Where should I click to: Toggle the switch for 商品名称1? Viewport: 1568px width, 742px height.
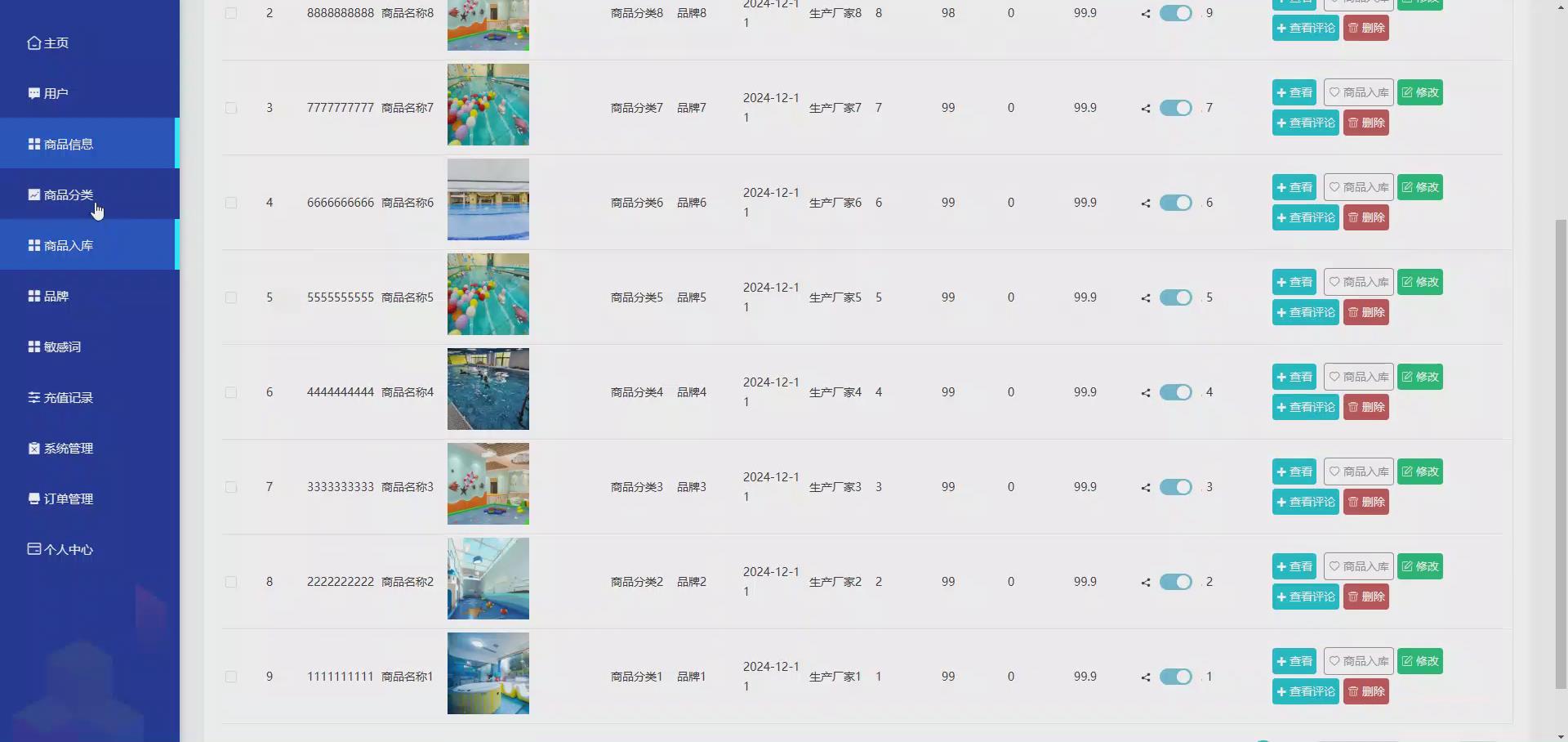1176,677
